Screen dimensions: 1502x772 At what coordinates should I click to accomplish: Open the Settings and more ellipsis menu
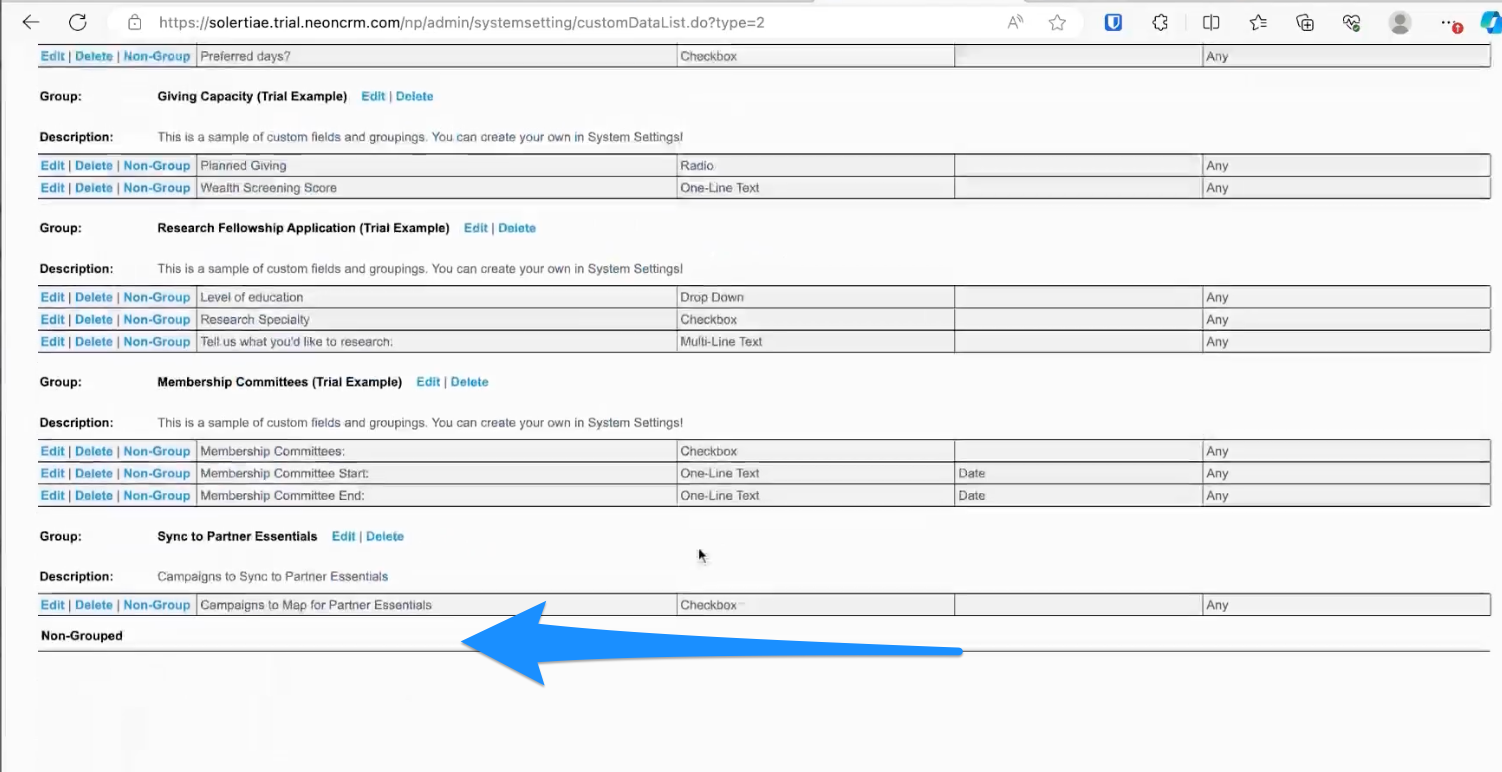tap(1451, 22)
